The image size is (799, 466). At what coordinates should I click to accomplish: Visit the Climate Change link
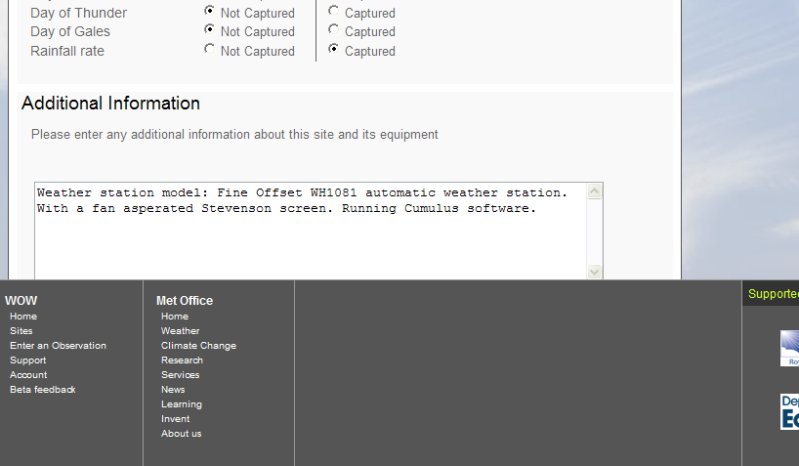click(199, 346)
